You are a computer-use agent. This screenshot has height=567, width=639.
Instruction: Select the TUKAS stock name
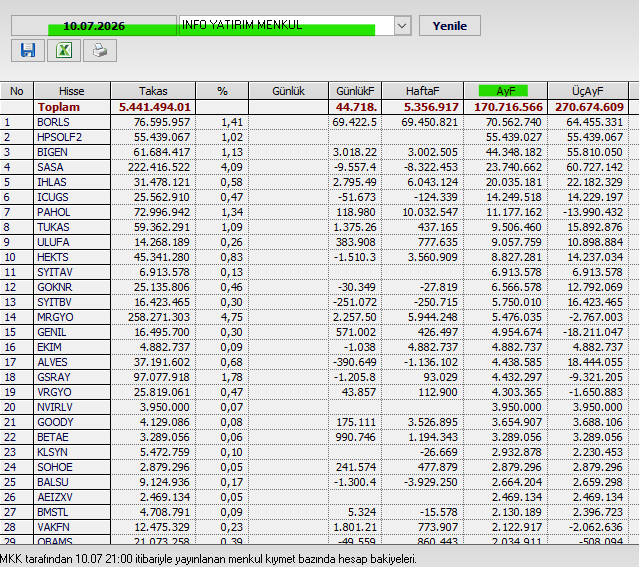(x=53, y=227)
